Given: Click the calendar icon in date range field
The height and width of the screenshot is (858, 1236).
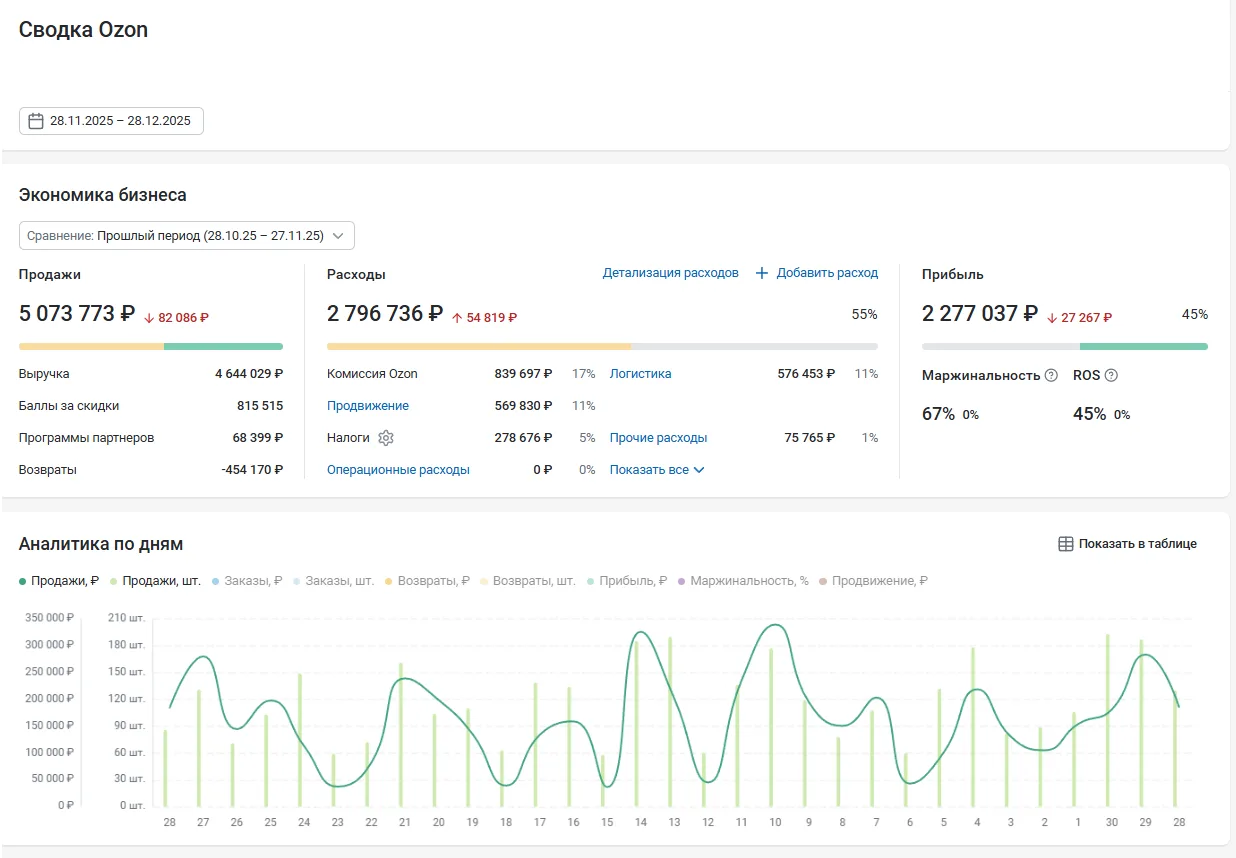Looking at the screenshot, I should point(36,121).
